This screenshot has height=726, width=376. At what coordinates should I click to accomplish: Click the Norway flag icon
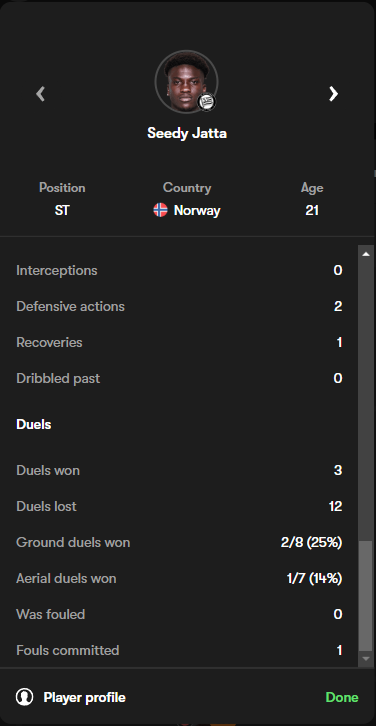pyautogui.click(x=160, y=210)
